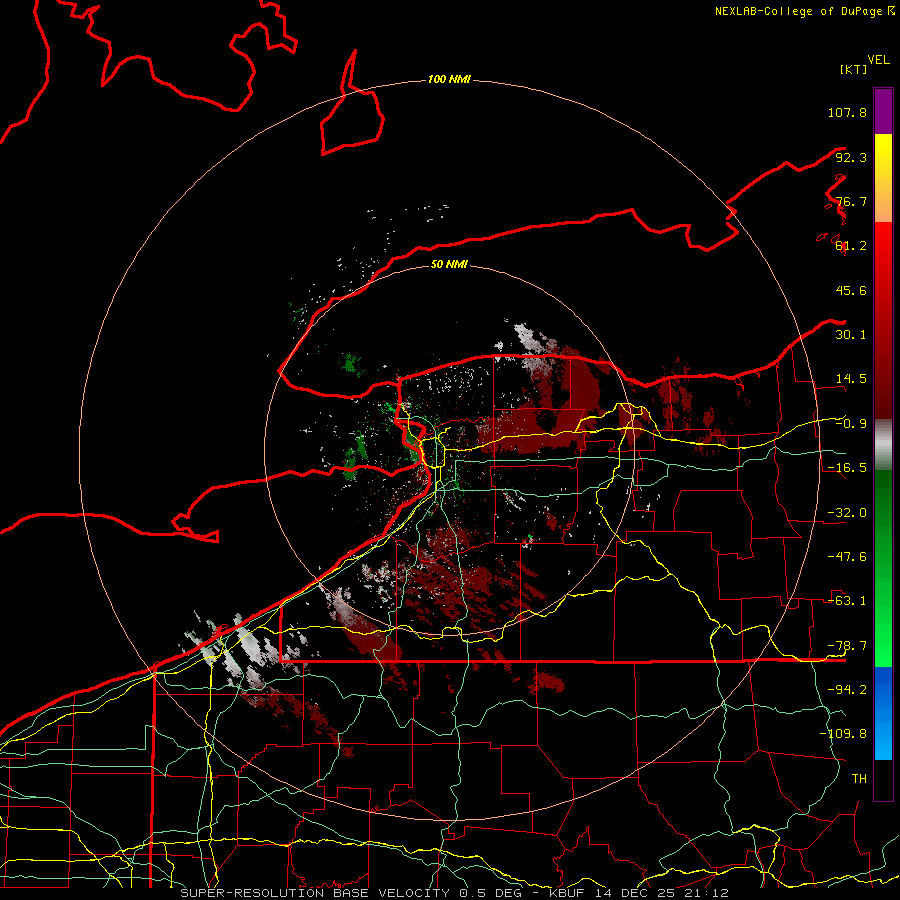Image resolution: width=900 pixels, height=900 pixels.
Task: Pick the blue segment of the velocity color bar
Action: tap(883, 713)
